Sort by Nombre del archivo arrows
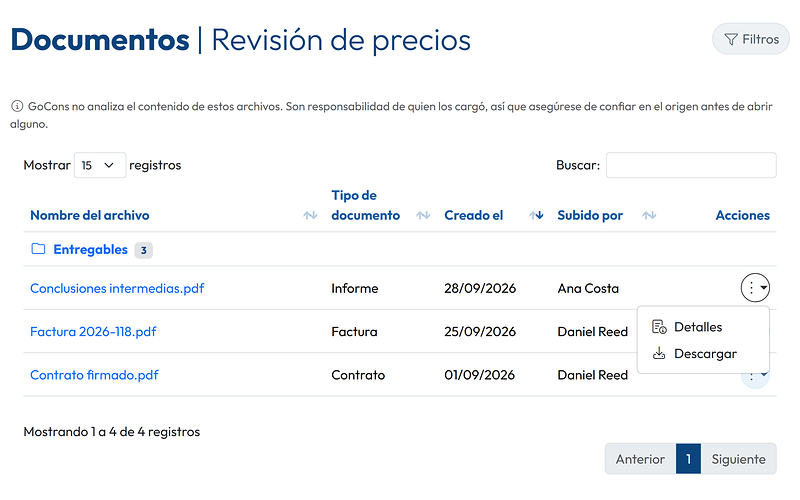The image size is (800, 500). coord(310,215)
